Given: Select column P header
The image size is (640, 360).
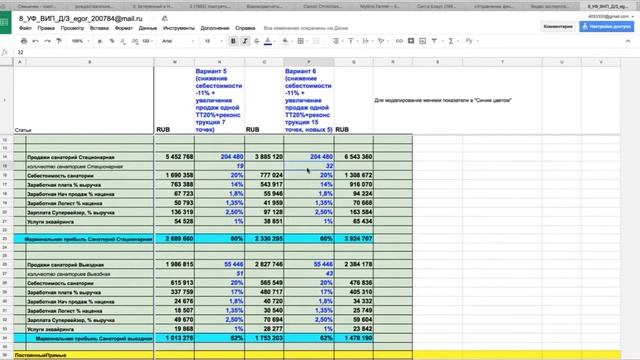Looking at the screenshot, I should pos(309,62).
